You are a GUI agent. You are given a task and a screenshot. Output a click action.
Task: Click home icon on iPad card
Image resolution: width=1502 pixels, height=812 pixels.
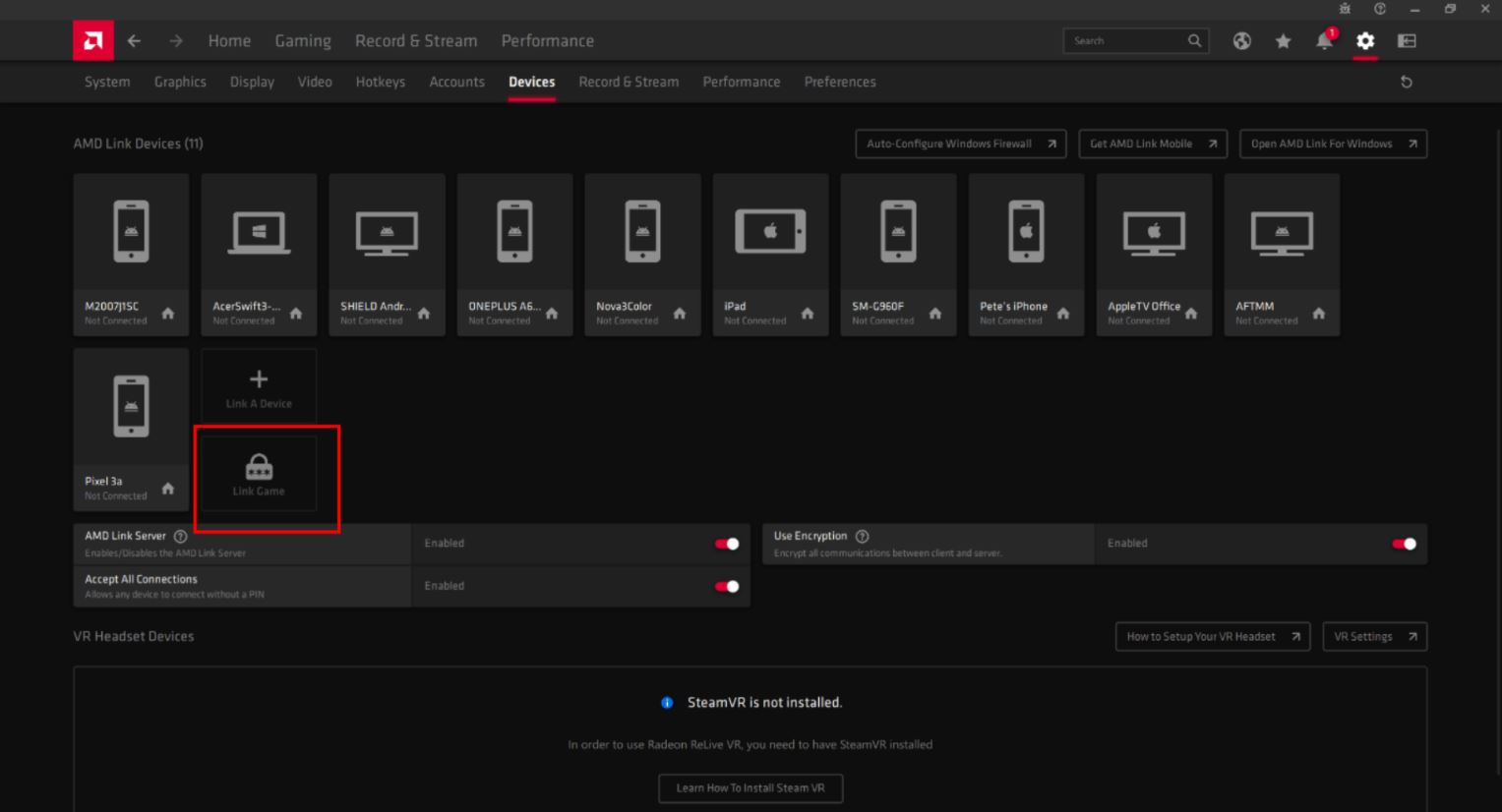(808, 314)
